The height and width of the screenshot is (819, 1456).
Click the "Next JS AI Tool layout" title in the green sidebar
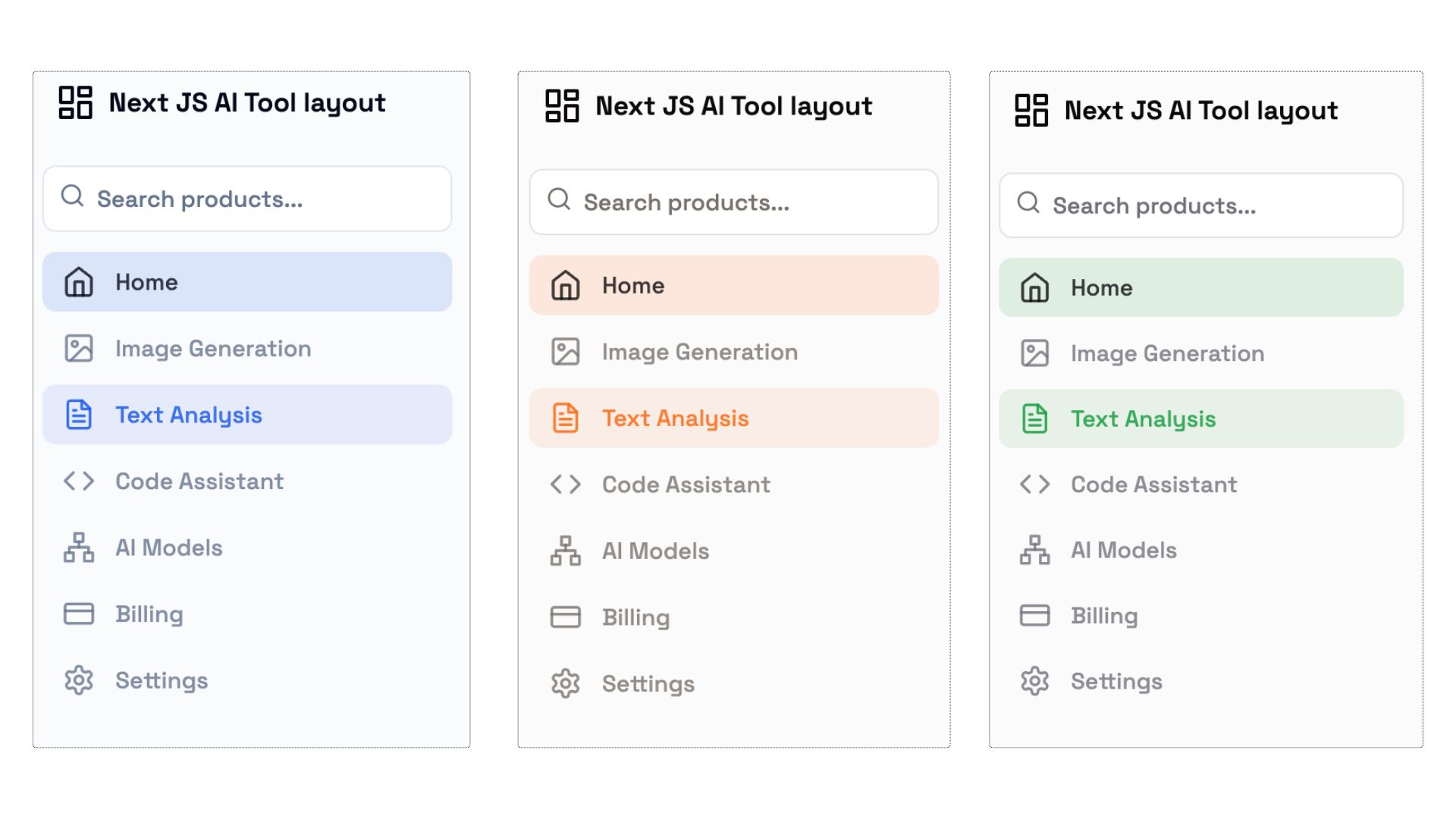point(1200,111)
